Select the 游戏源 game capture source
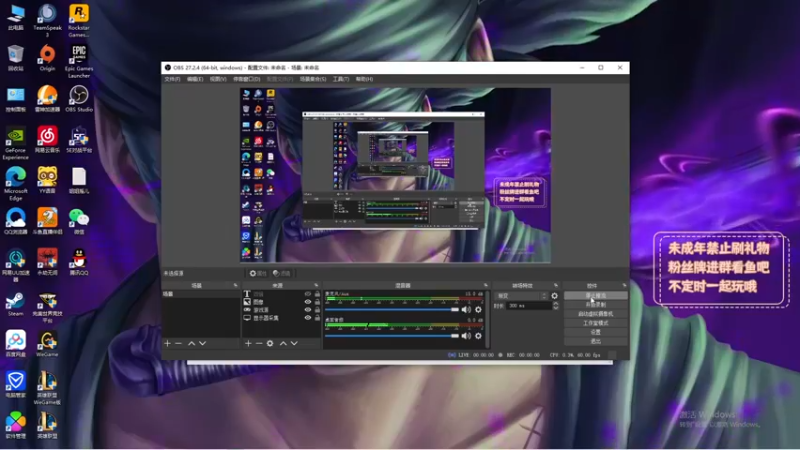Image resolution: width=800 pixels, height=450 pixels. (281, 310)
